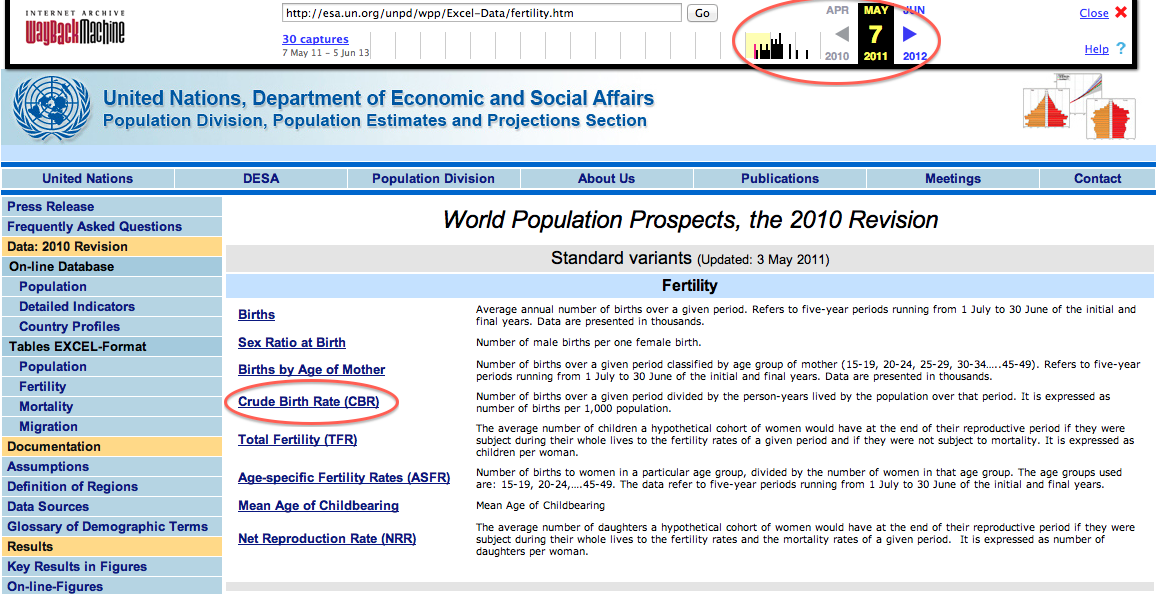Open the Sex Ratio at Birth link
Viewport: 1157px width, 594px height.
click(291, 342)
